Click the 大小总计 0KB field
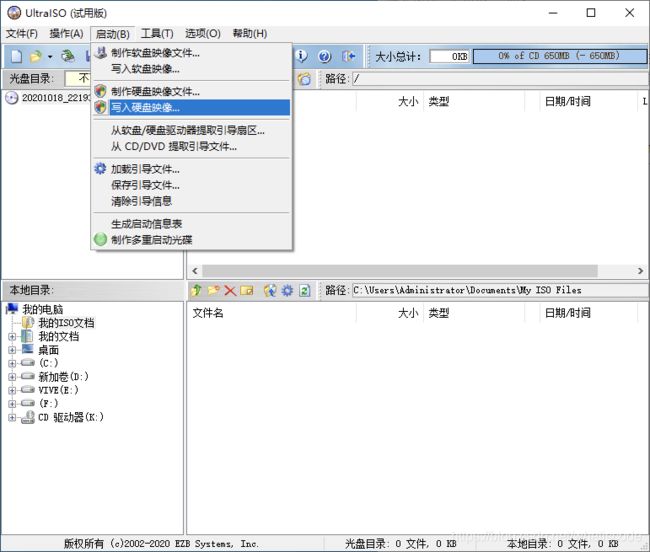650x552 pixels. [x=450, y=56]
